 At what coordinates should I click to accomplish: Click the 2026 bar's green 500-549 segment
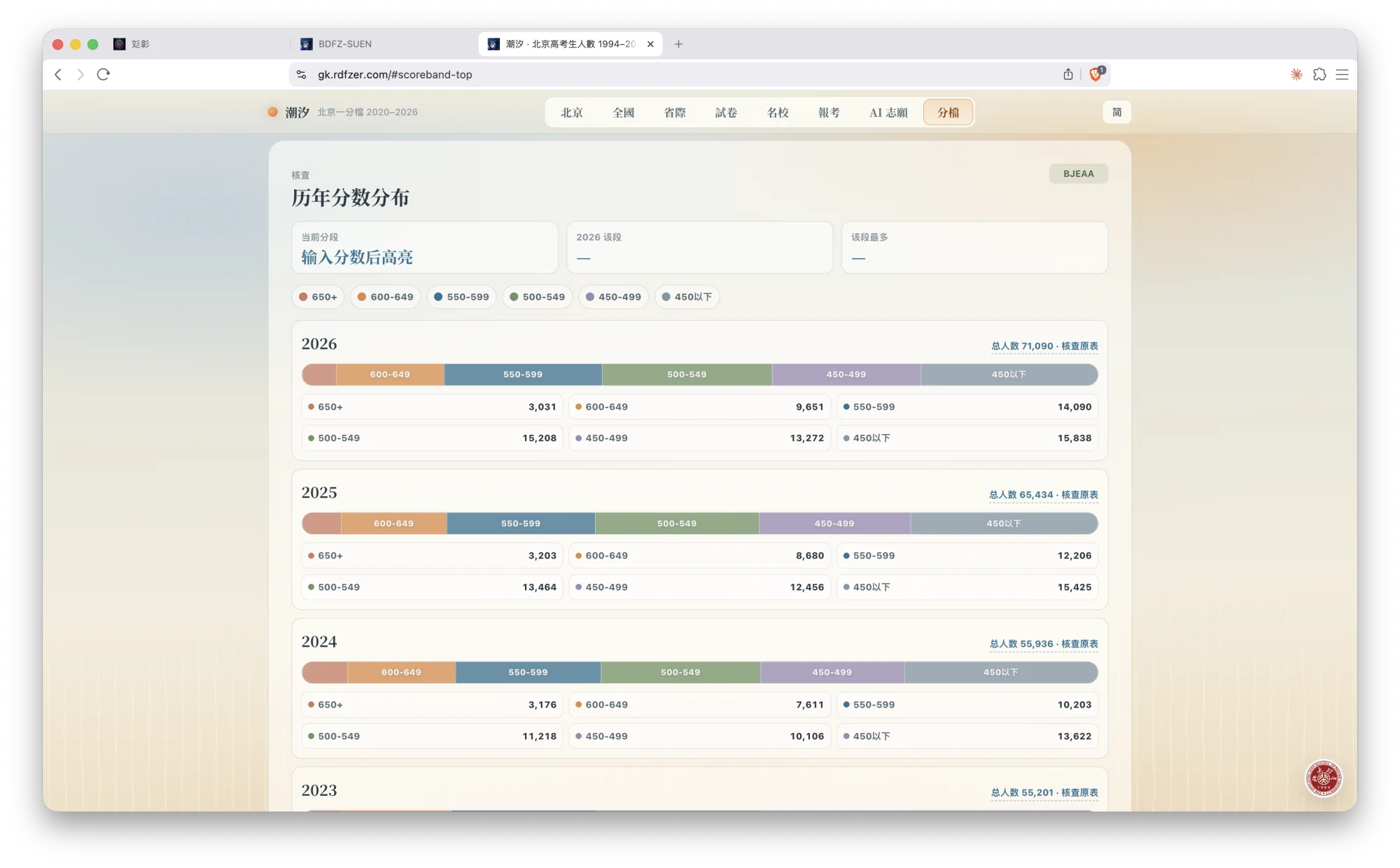[687, 374]
